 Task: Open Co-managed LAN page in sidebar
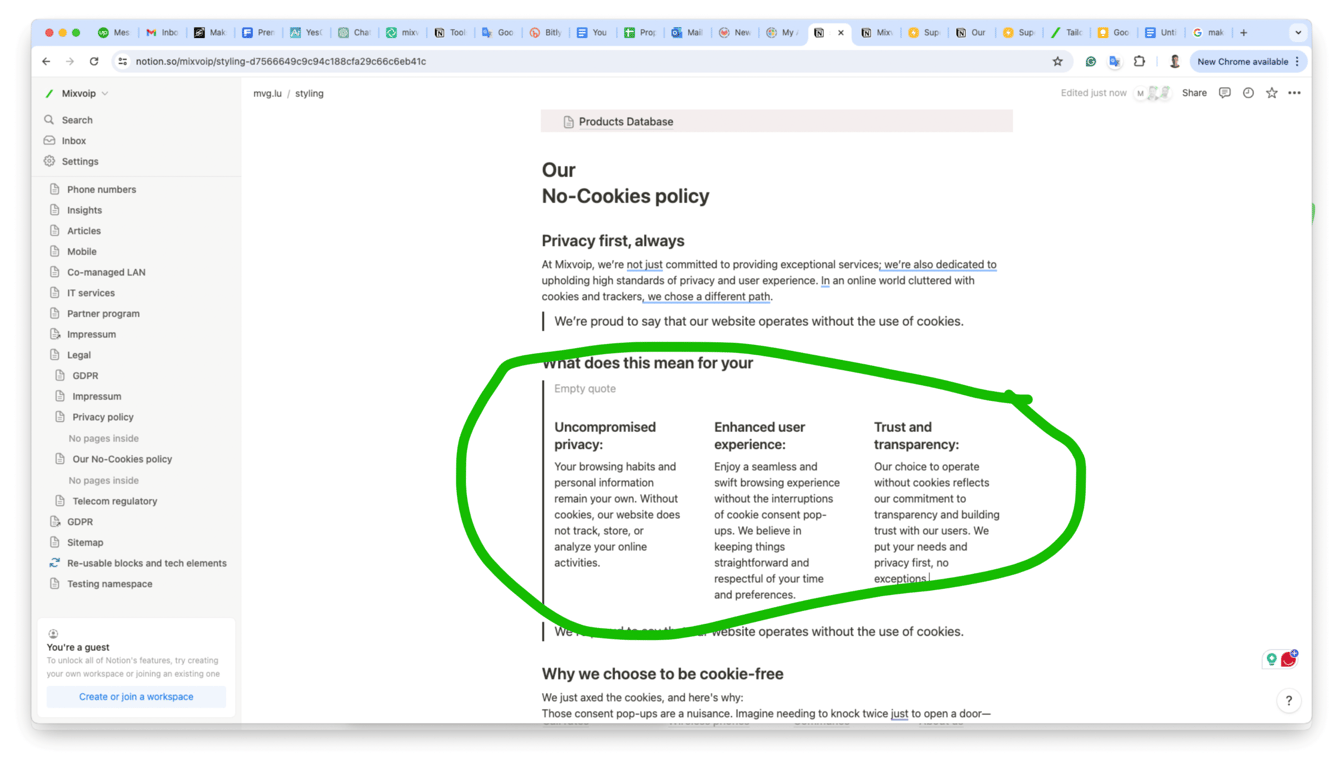click(x=106, y=272)
